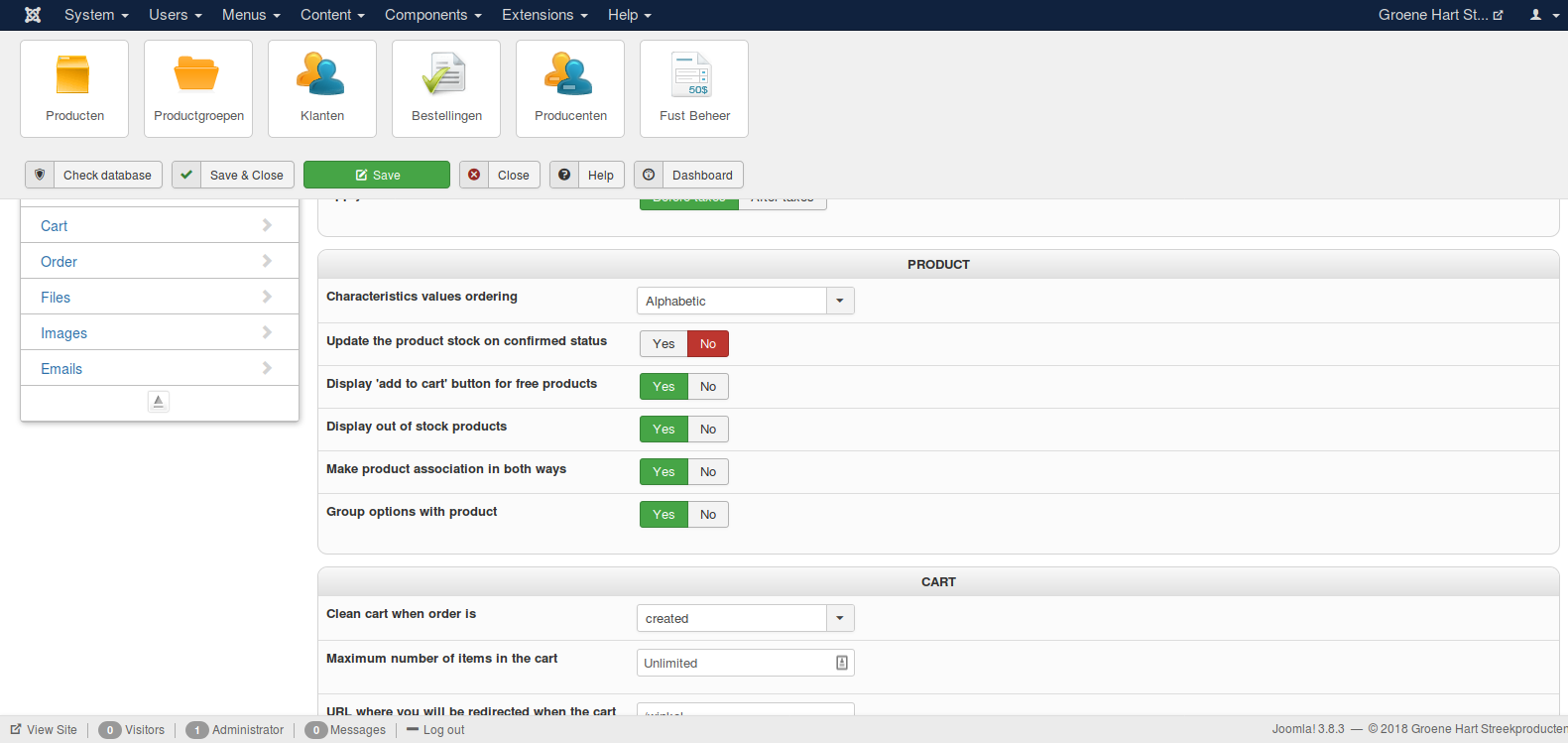
Task: Click the Dashboard toolbar button
Action: point(688,175)
